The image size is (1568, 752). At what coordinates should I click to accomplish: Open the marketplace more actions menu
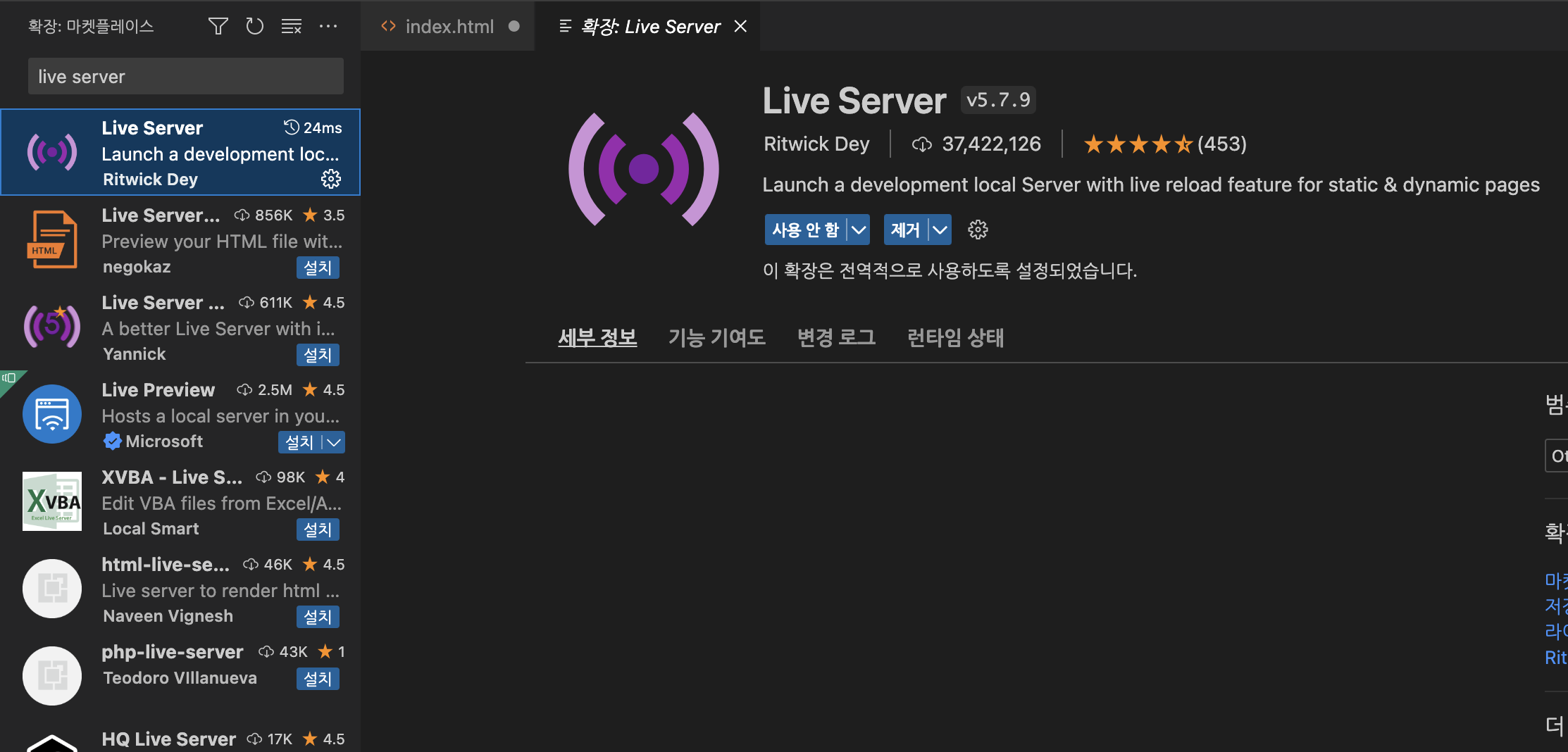click(x=328, y=27)
